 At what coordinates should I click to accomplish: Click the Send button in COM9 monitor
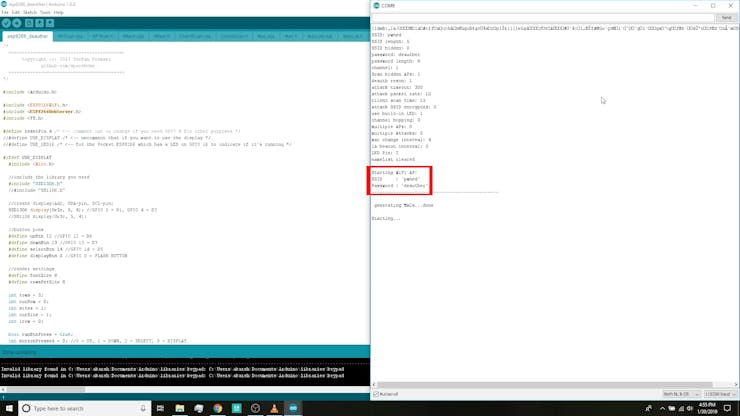click(x=726, y=17)
